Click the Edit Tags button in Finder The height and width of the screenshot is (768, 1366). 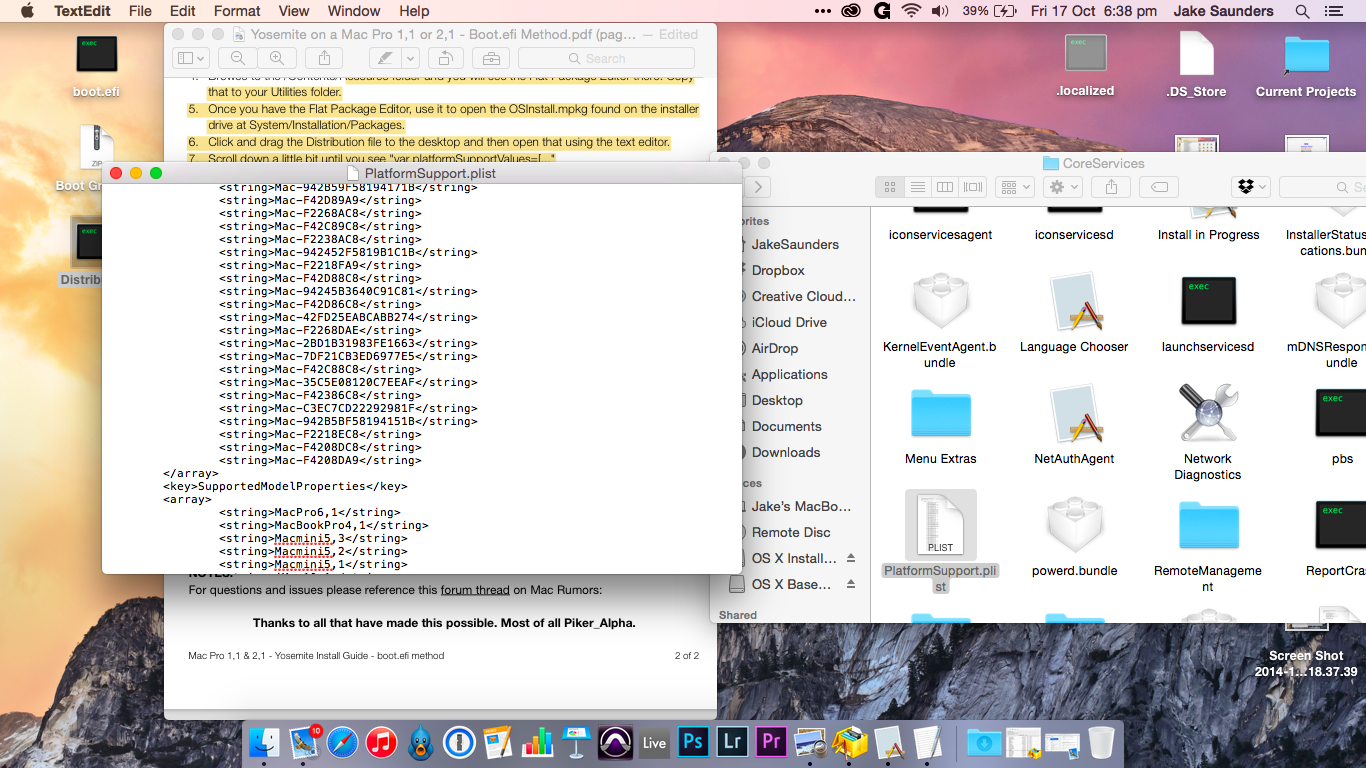[x=1159, y=187]
